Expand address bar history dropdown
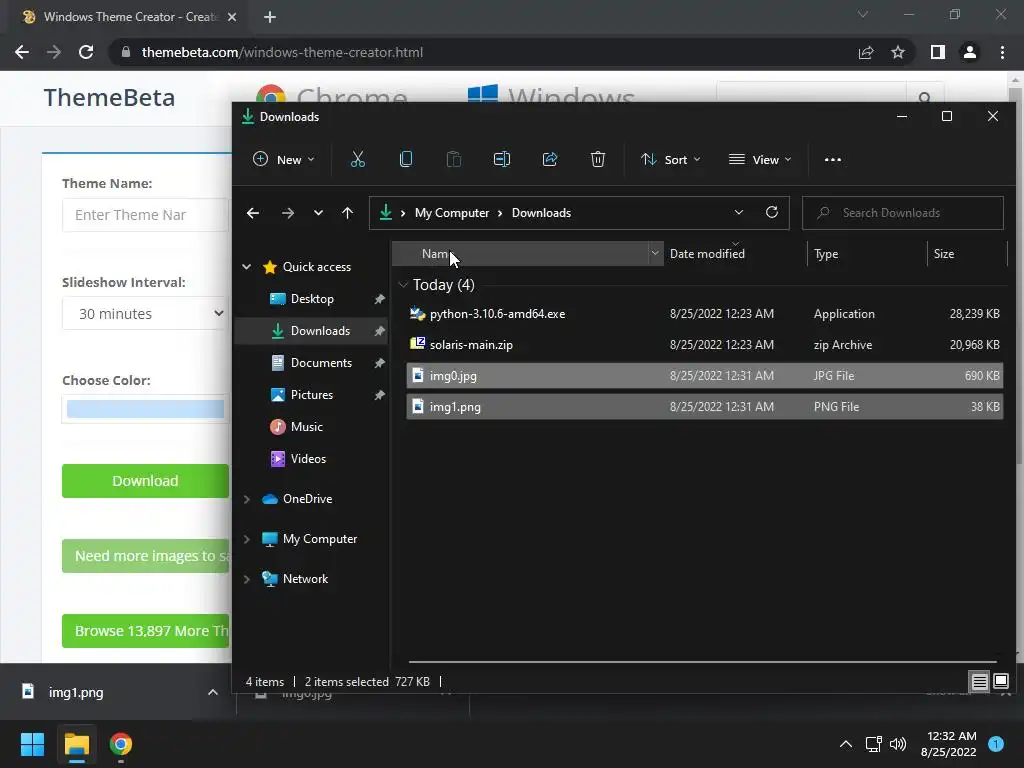This screenshot has height=768, width=1024. (x=739, y=212)
